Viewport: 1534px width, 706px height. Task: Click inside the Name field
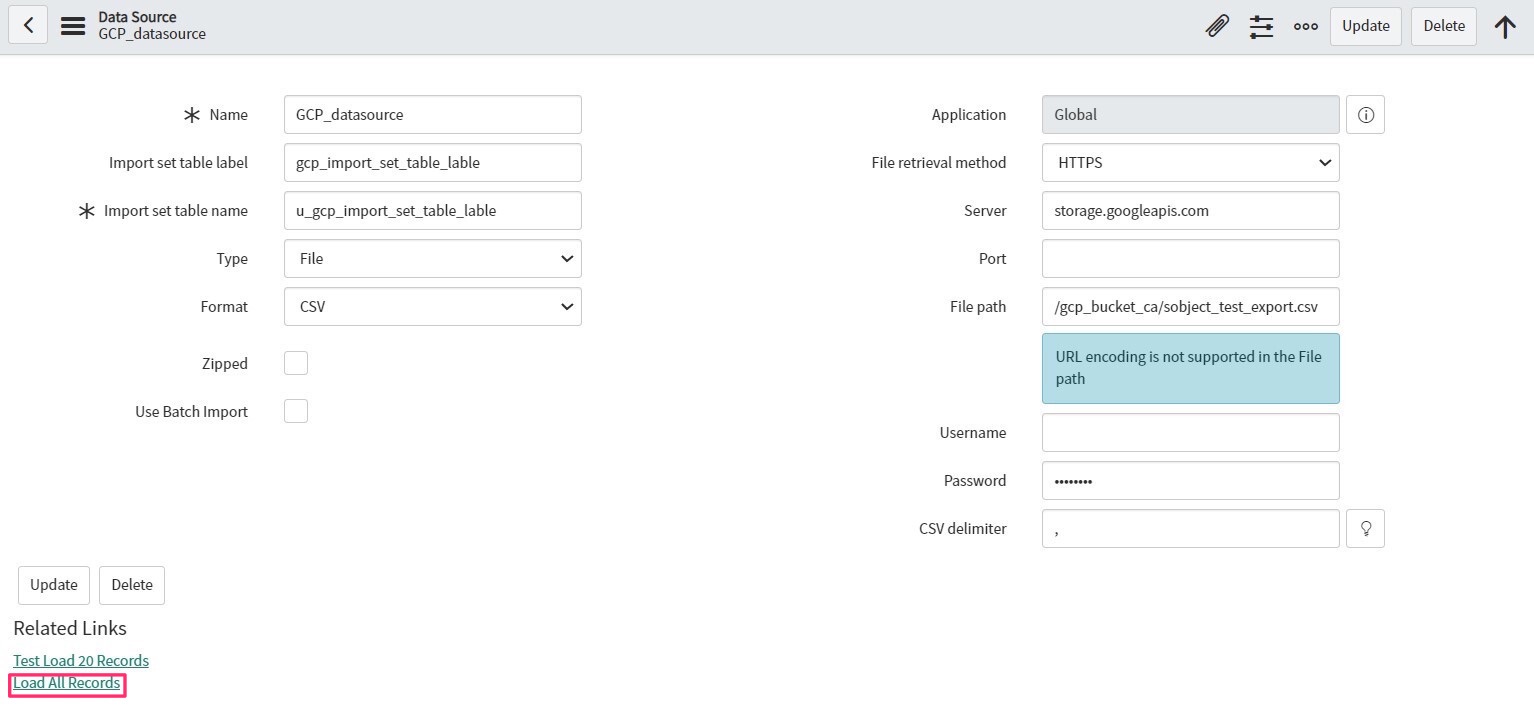point(432,114)
